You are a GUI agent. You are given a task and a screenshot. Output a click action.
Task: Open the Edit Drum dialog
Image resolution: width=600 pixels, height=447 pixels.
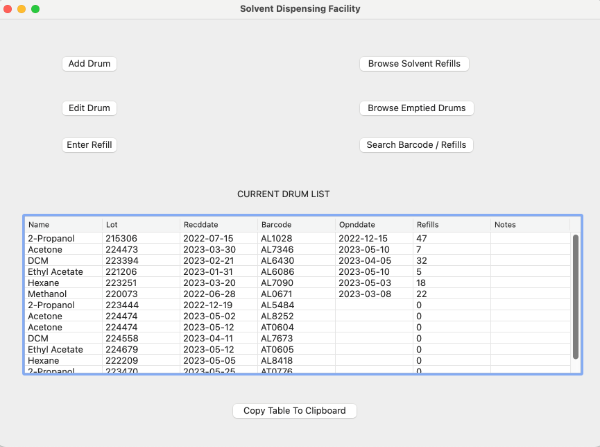(x=89, y=108)
